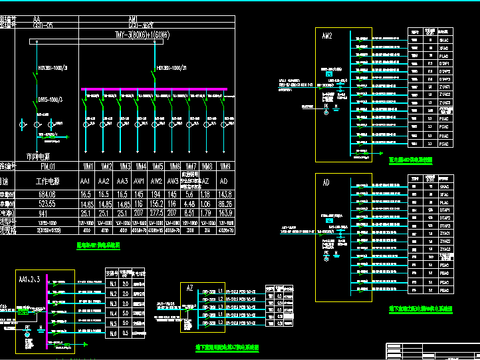Click green title below AA2 panel diagram

(x=411, y=160)
